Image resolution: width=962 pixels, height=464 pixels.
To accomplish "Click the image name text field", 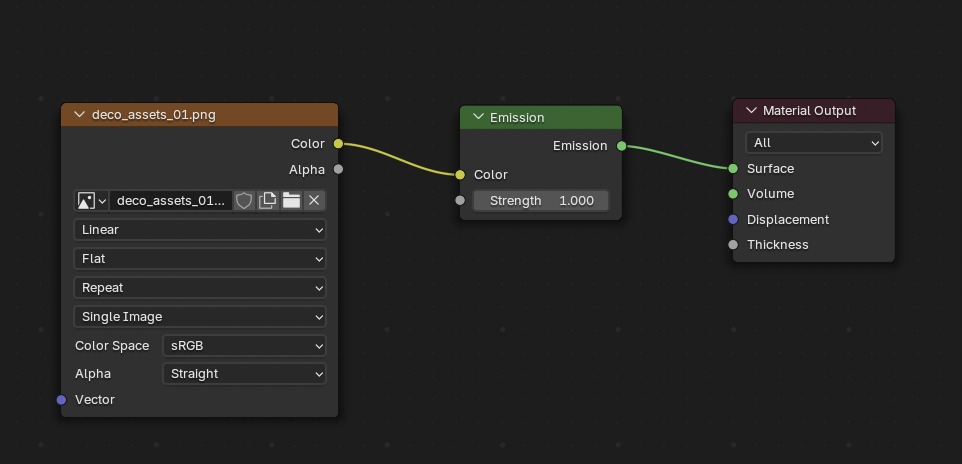I will click(x=170, y=201).
